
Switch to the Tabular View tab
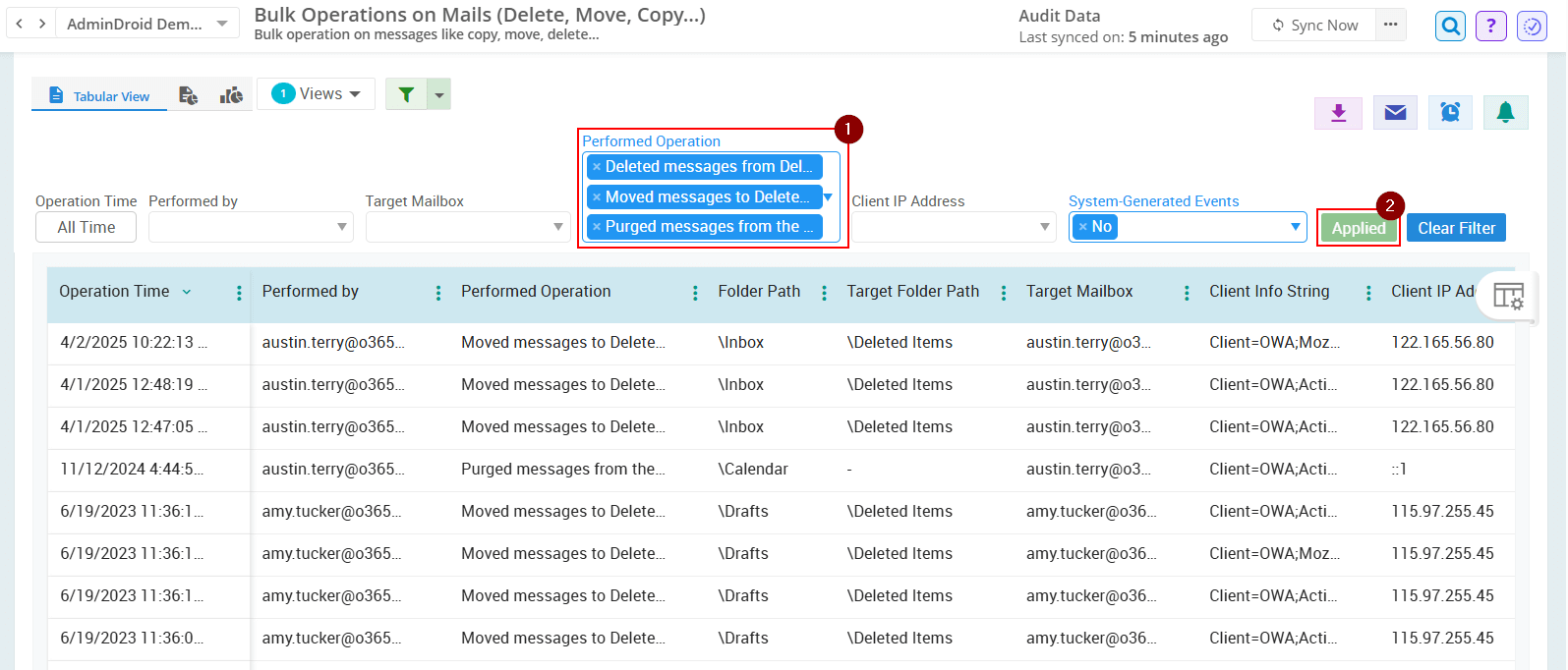(99, 96)
